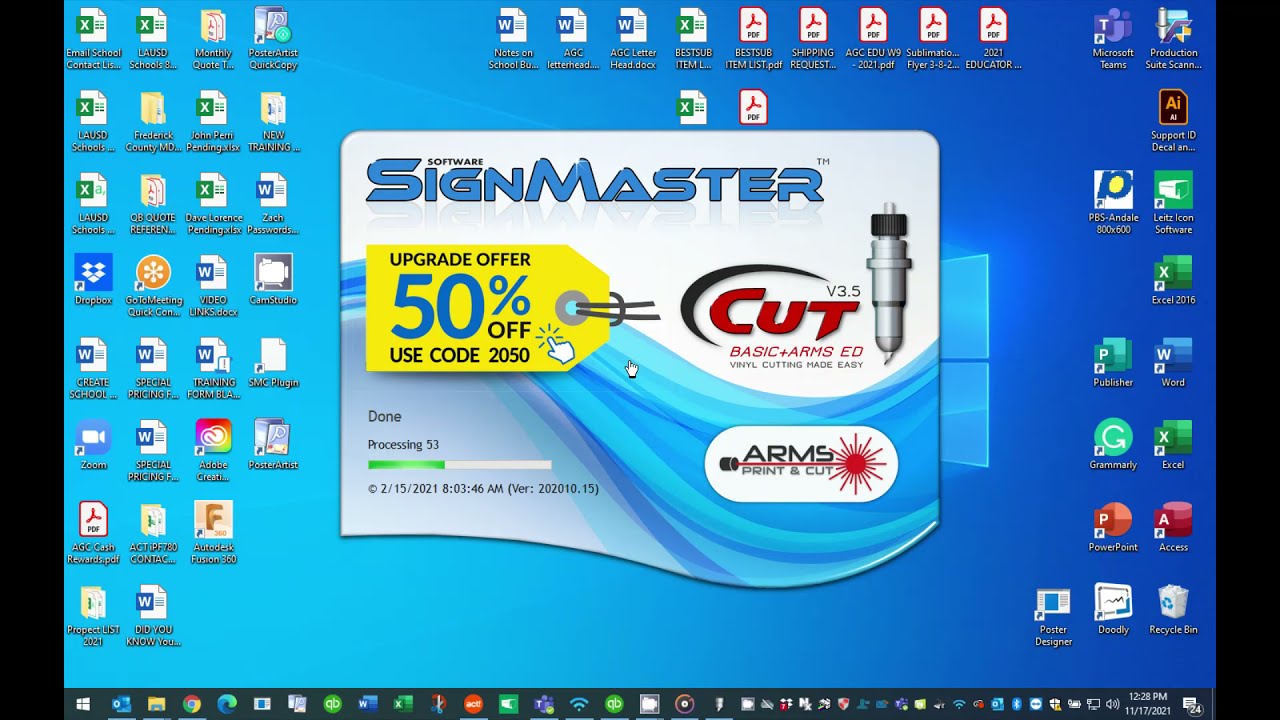
Task: Launch Production Suite Scanner shortcut
Action: click(x=1173, y=40)
